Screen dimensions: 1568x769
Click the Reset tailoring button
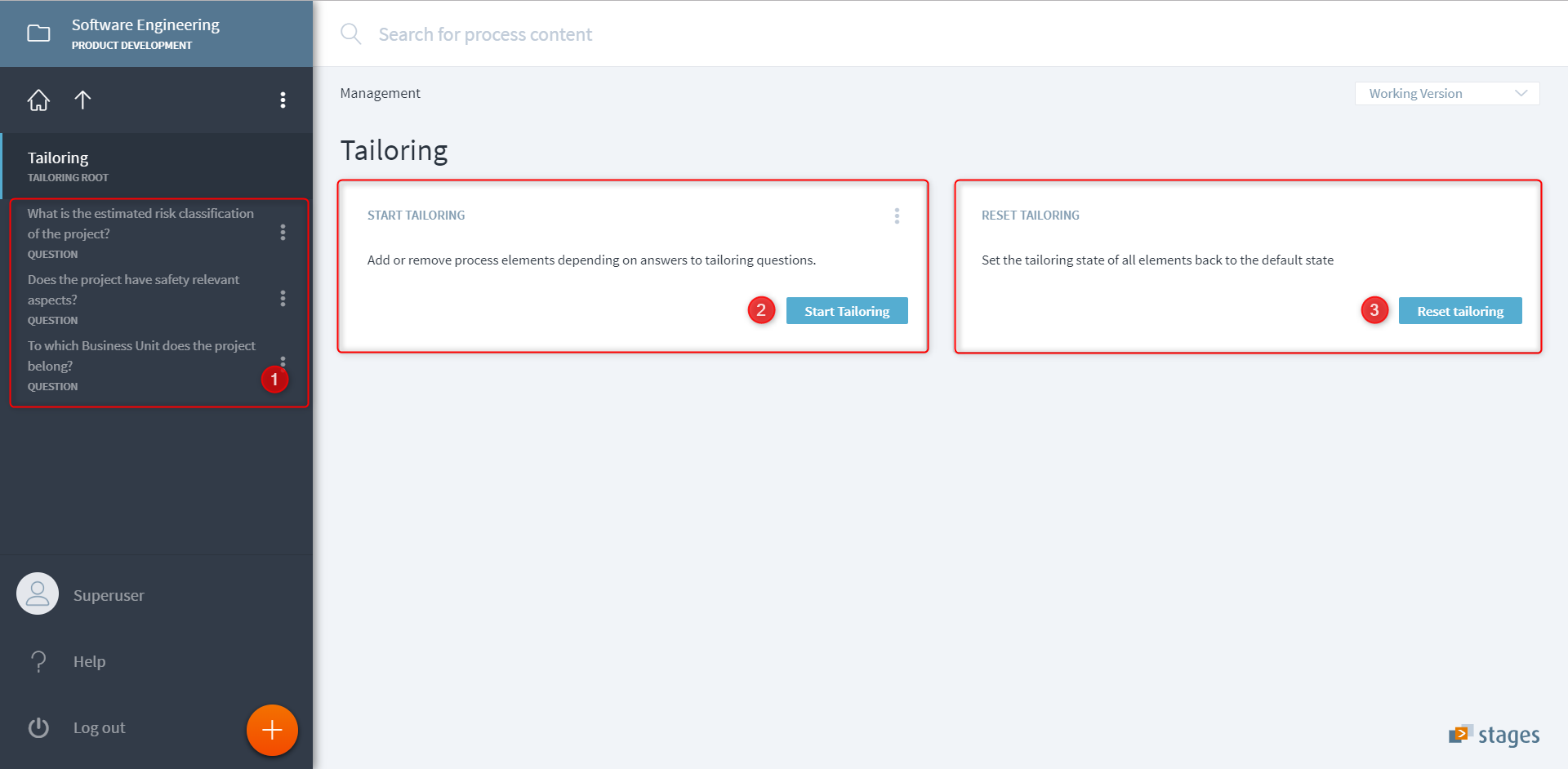click(1459, 311)
